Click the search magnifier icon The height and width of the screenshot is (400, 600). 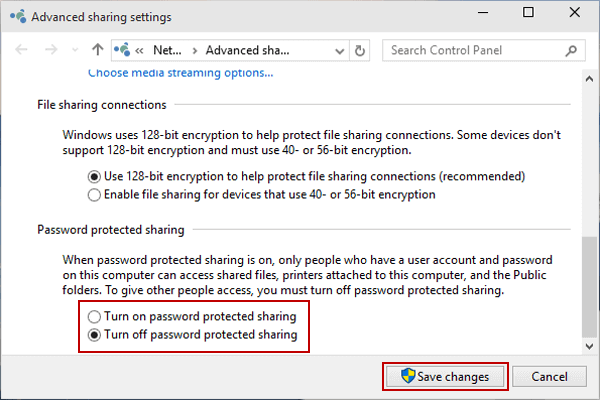(x=573, y=50)
